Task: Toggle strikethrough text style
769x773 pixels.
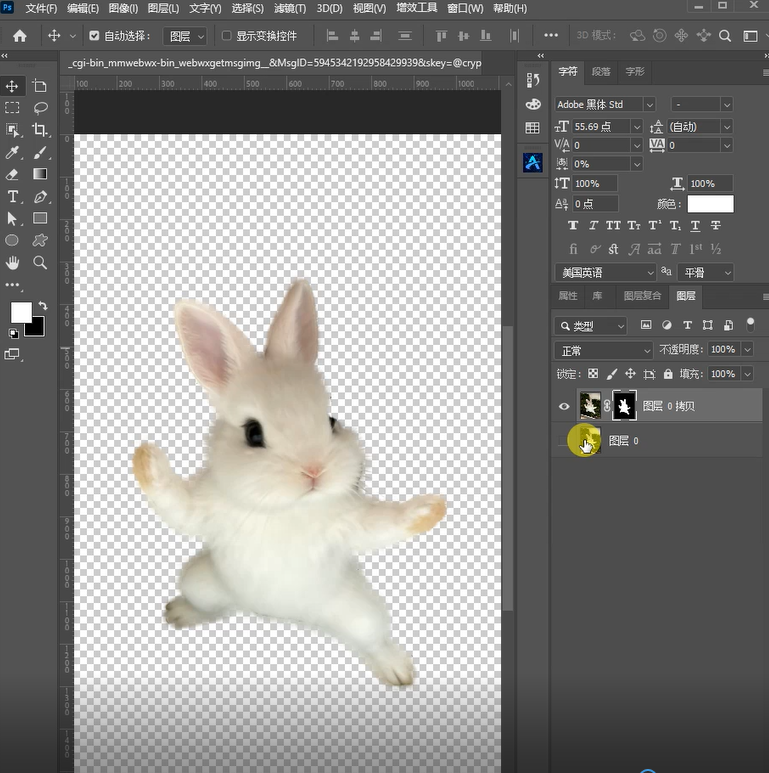Action: (x=716, y=225)
